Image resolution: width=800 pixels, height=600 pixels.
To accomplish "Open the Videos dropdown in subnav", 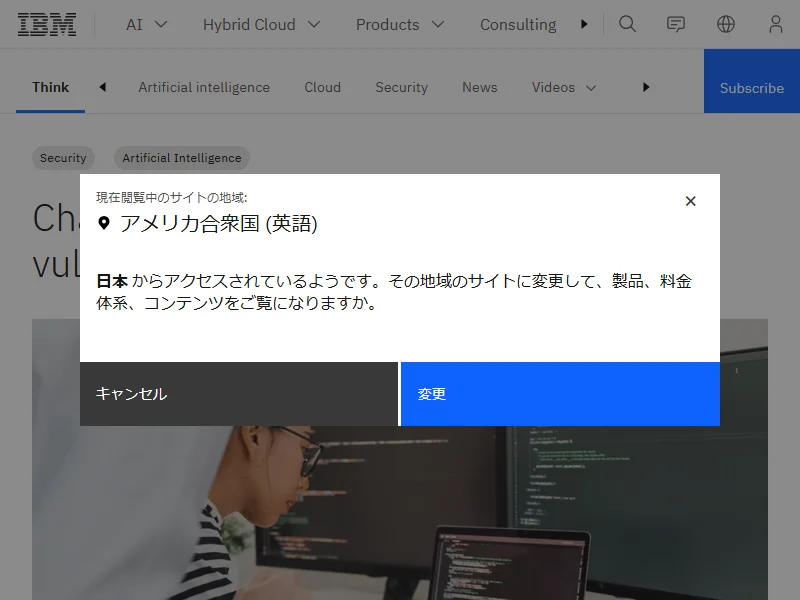I will (564, 87).
